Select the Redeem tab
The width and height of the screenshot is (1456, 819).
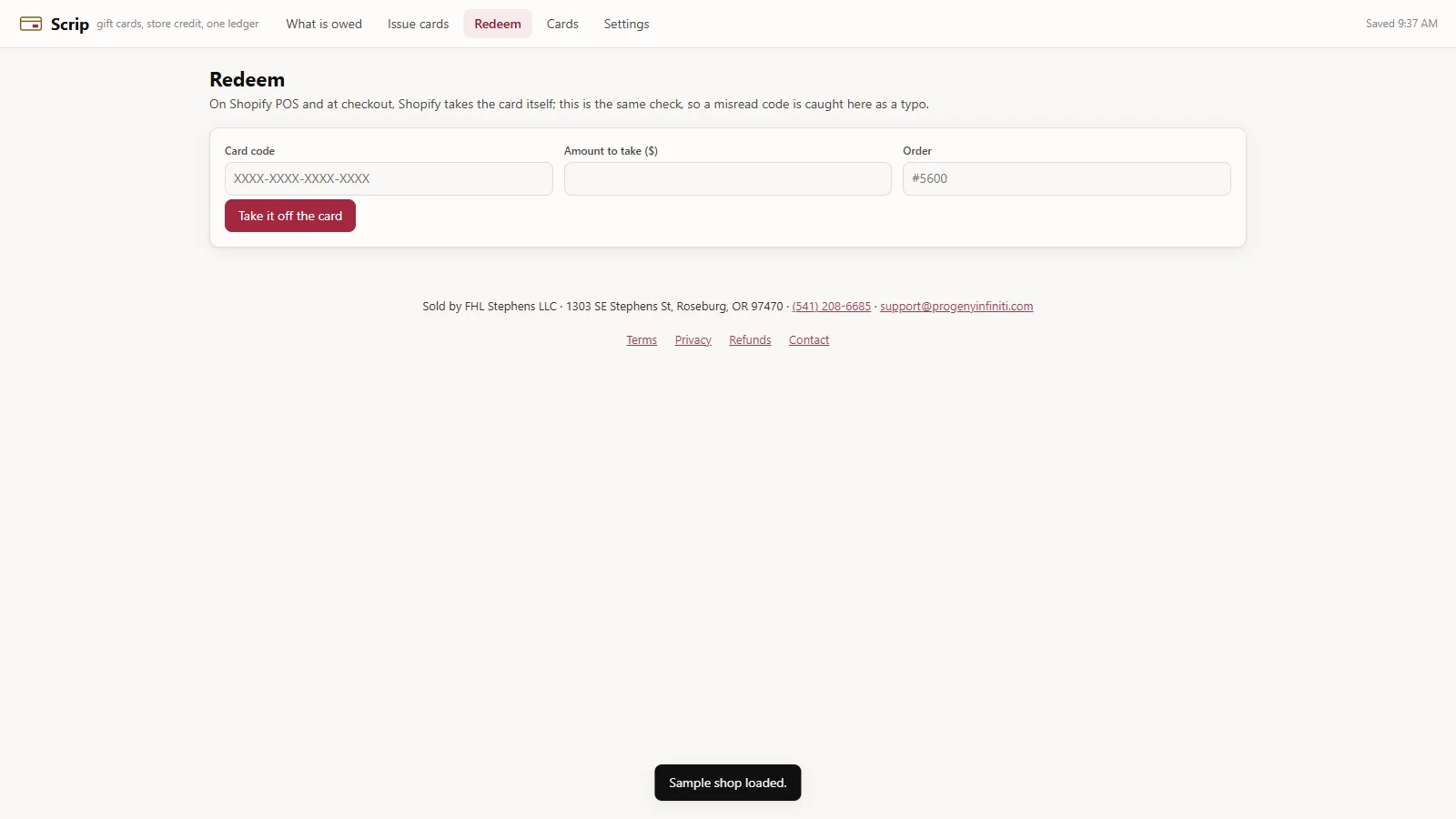tap(498, 24)
